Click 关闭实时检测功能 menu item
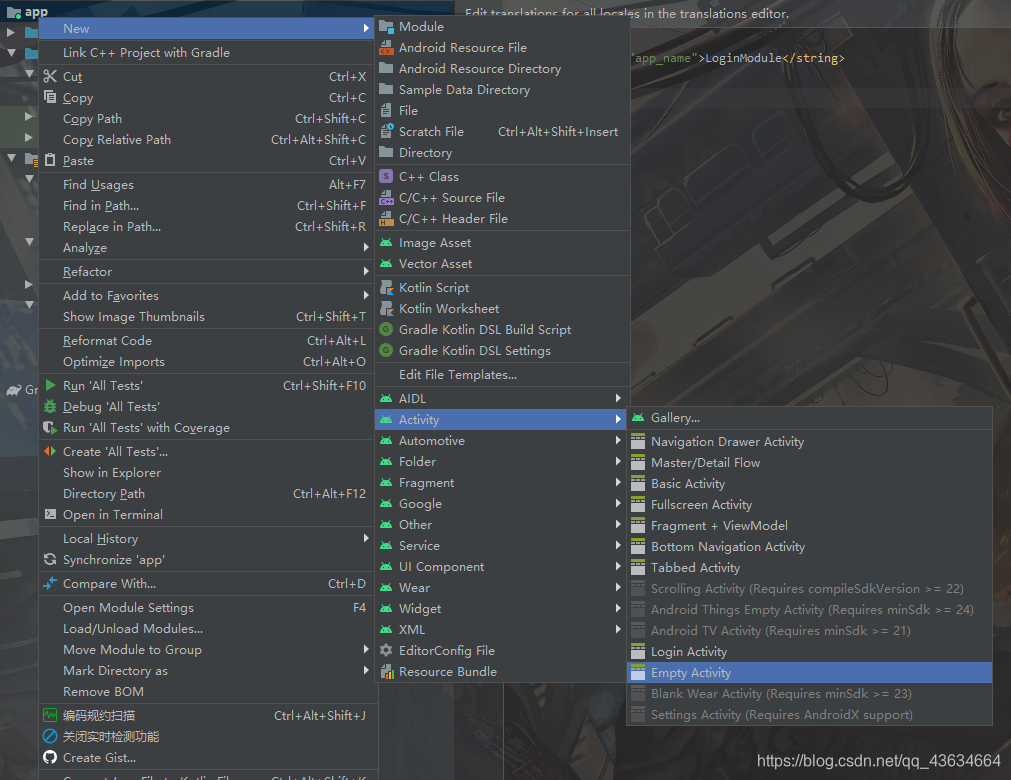1011x780 pixels. coord(206,736)
